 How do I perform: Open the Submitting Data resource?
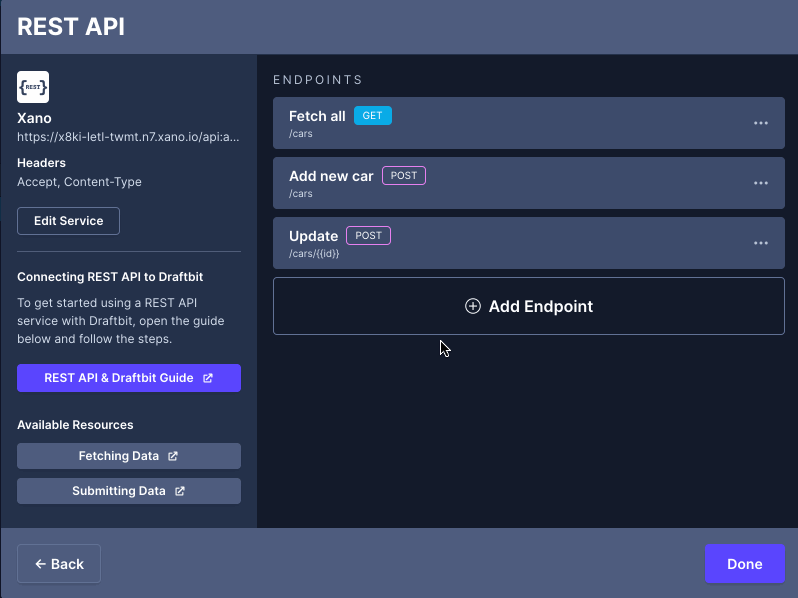click(129, 491)
